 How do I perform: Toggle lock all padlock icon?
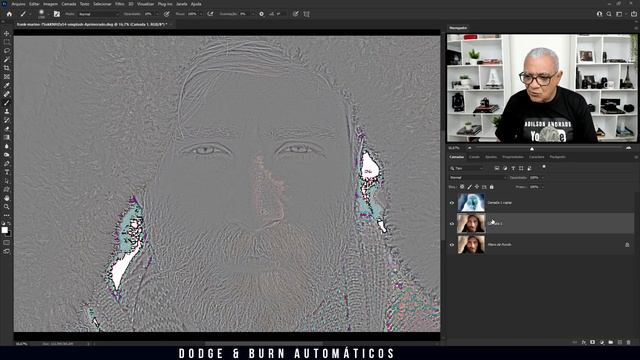[491, 187]
